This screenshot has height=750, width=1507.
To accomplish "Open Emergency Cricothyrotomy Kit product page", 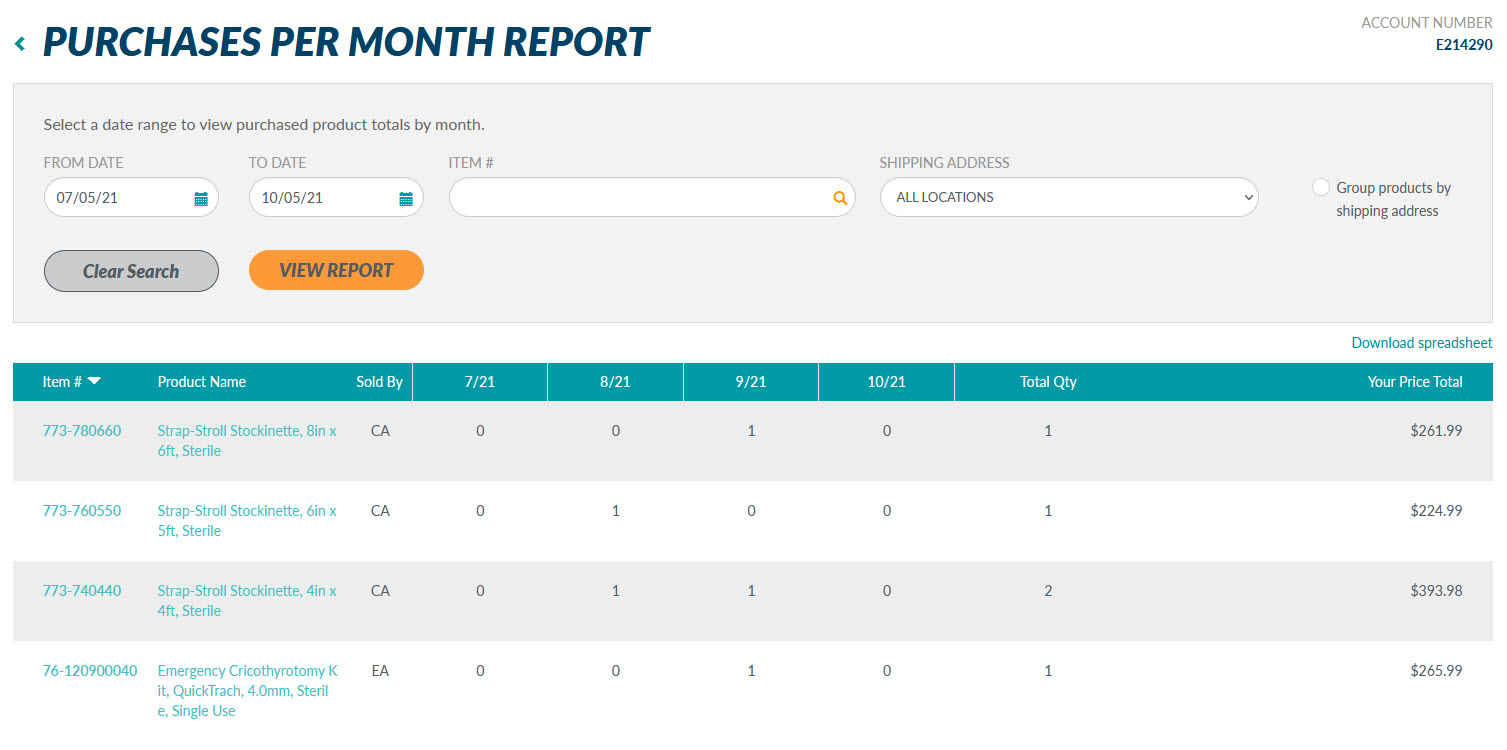I will [247, 691].
